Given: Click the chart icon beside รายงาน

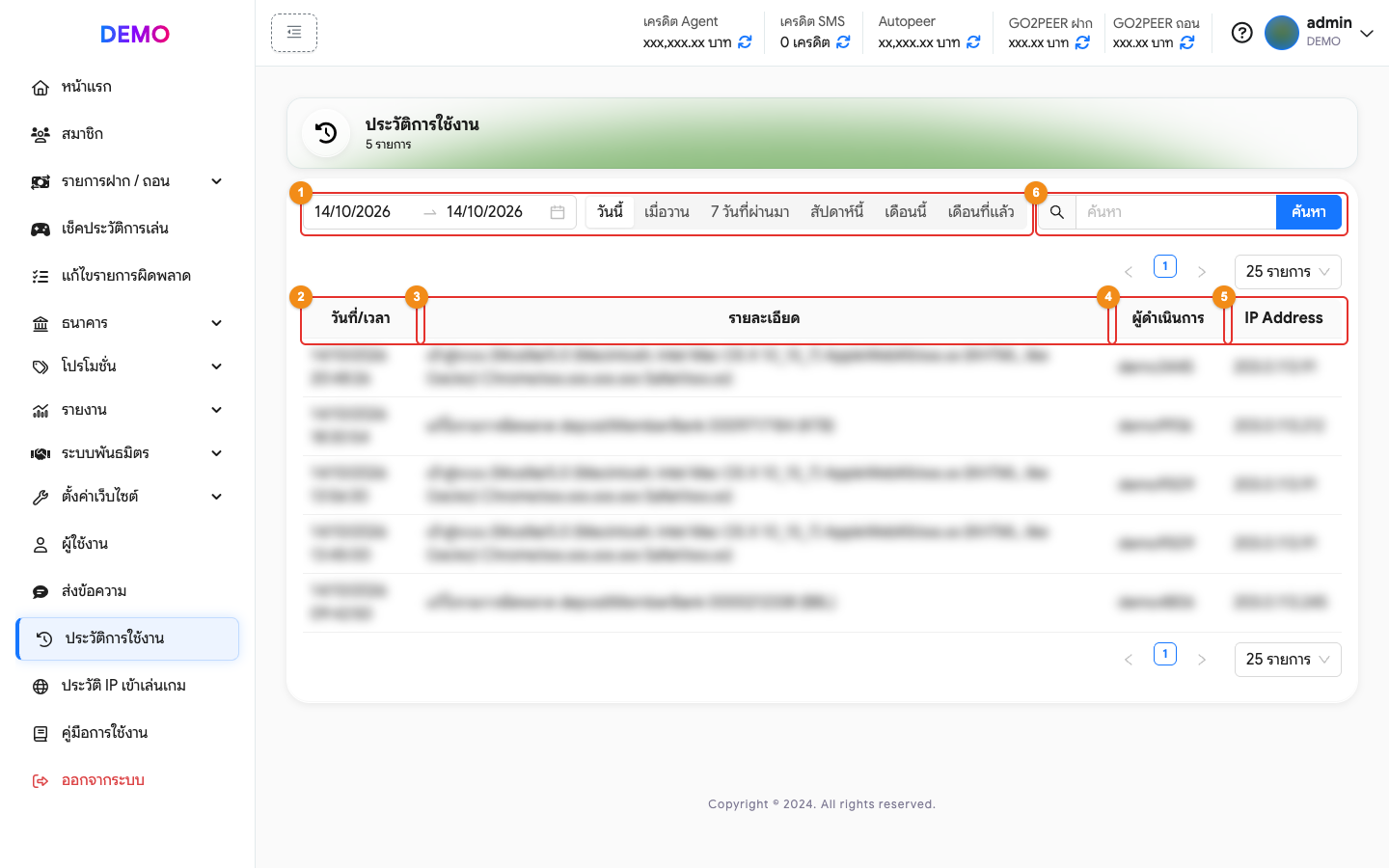Looking at the screenshot, I should pos(41,411).
